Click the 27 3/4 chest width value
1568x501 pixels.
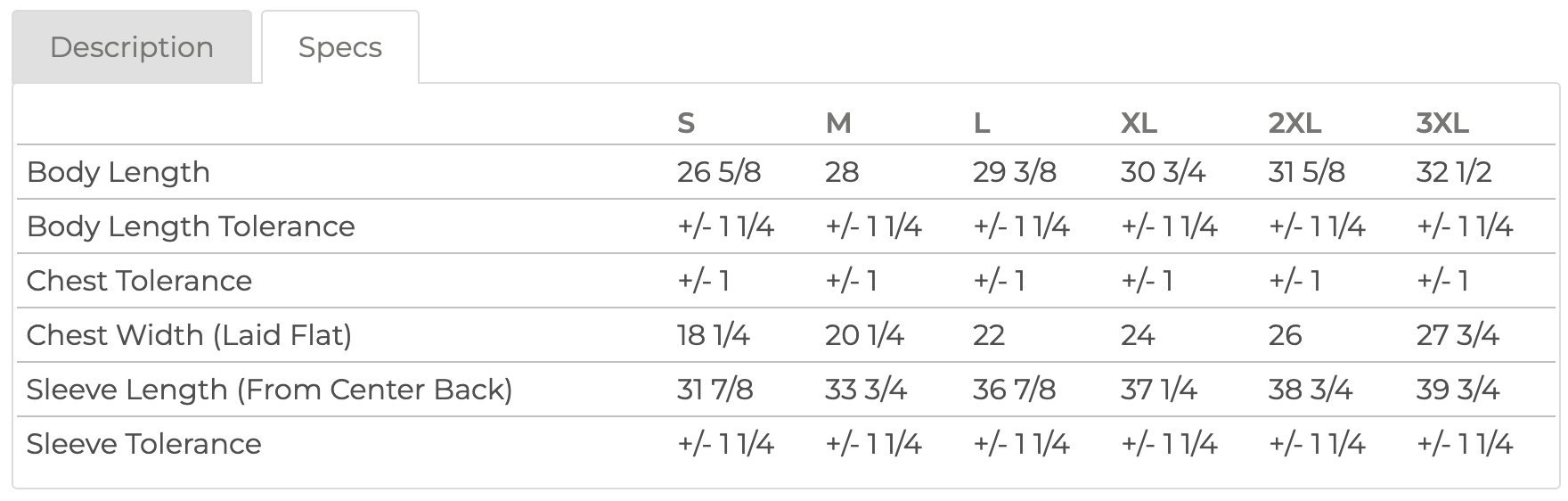point(1458,335)
